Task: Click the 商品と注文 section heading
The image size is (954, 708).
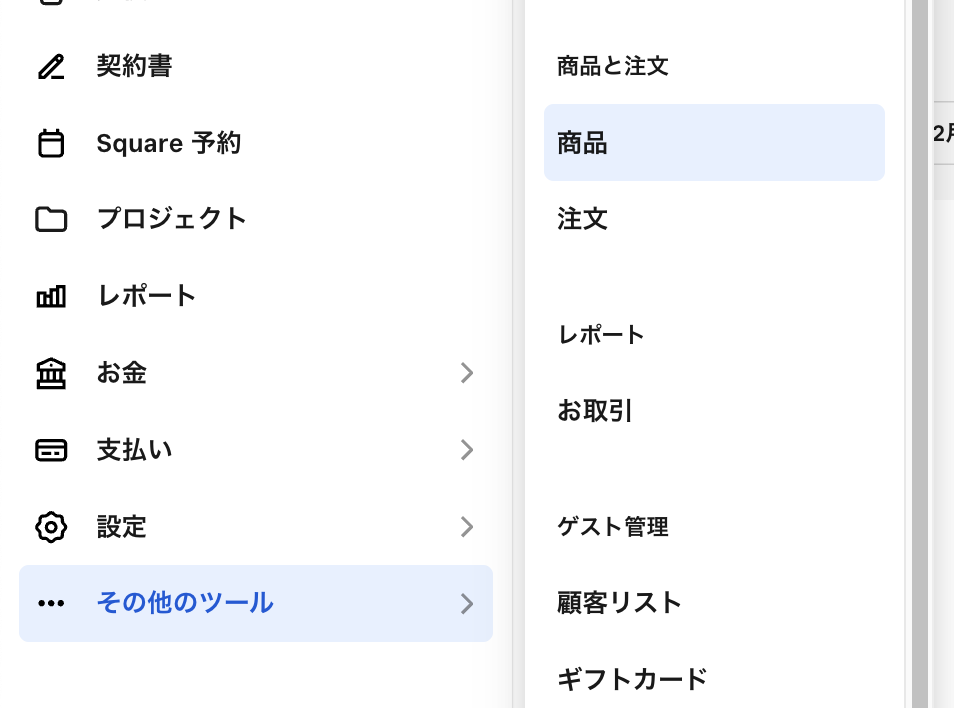Action: pos(613,66)
